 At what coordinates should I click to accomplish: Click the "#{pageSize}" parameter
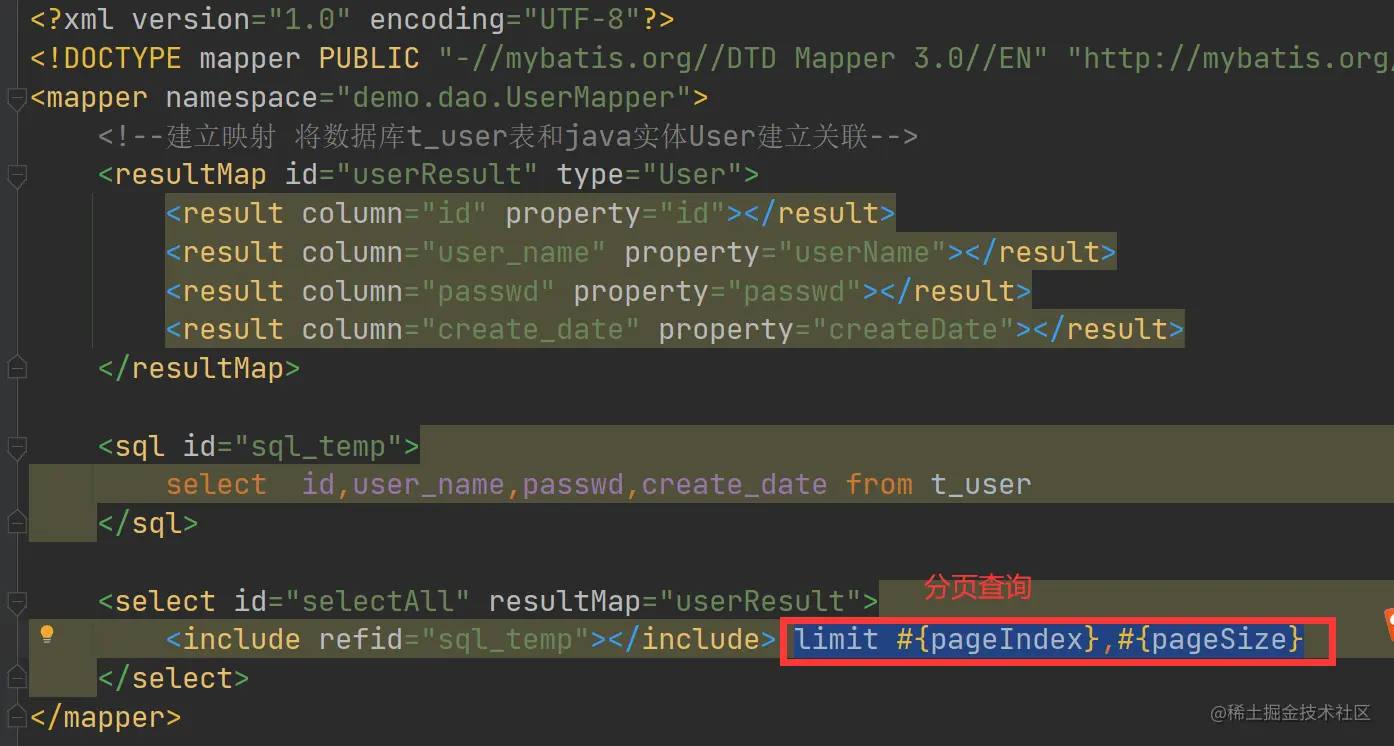(x=1210, y=639)
